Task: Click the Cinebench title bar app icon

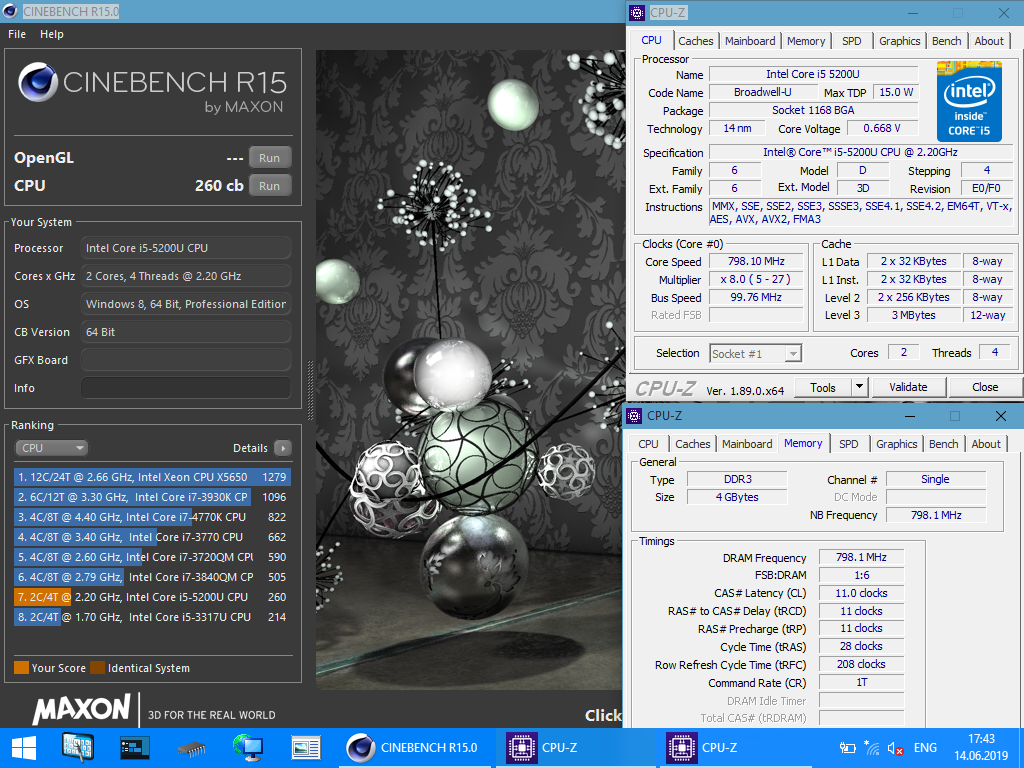Action: pyautogui.click(x=10, y=11)
